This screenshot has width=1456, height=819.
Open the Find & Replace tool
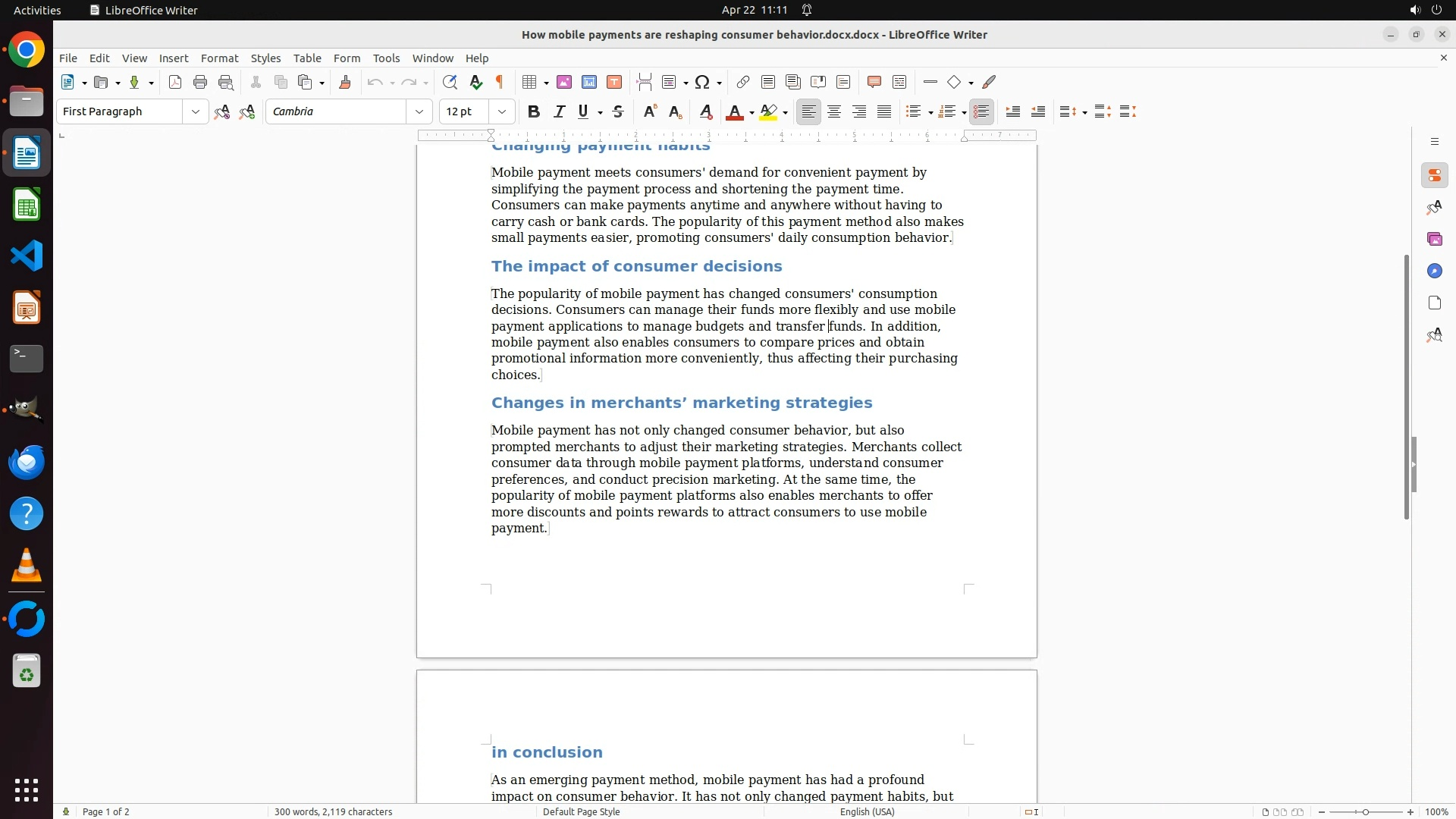click(450, 83)
